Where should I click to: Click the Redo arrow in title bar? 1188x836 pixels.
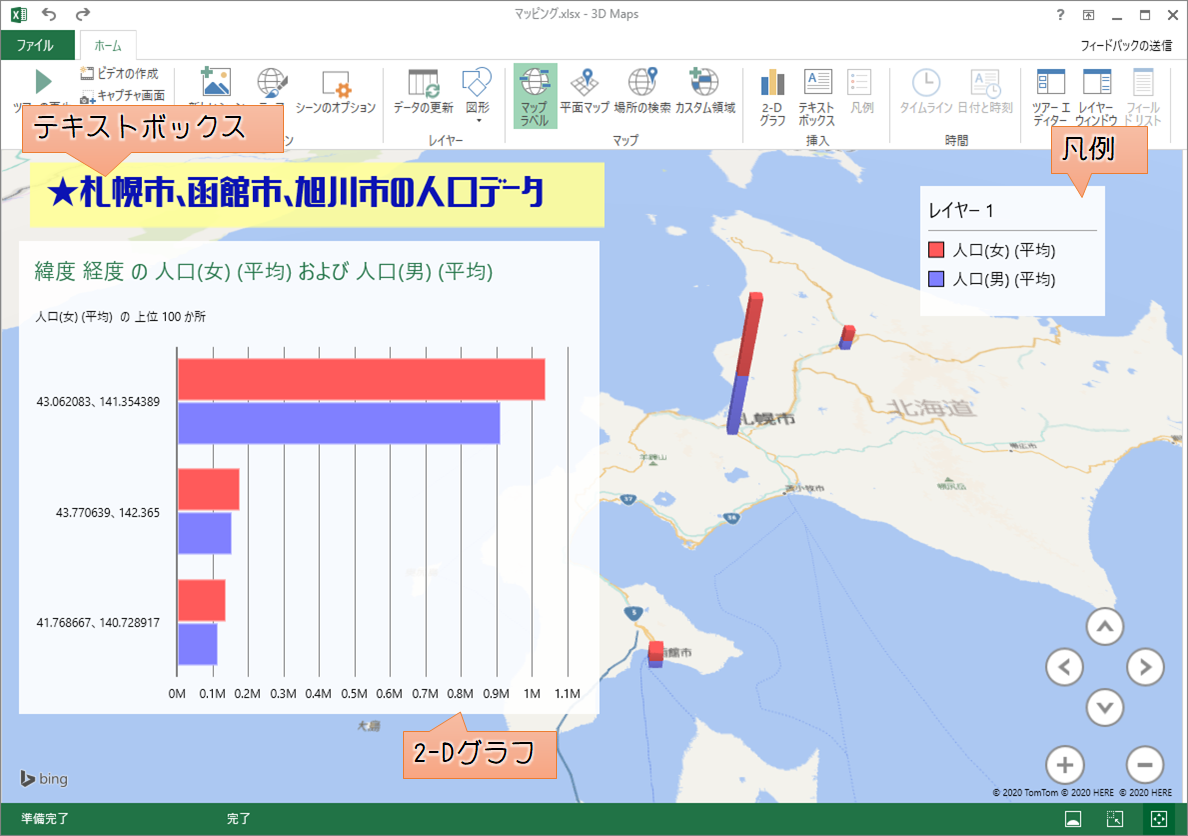(83, 14)
